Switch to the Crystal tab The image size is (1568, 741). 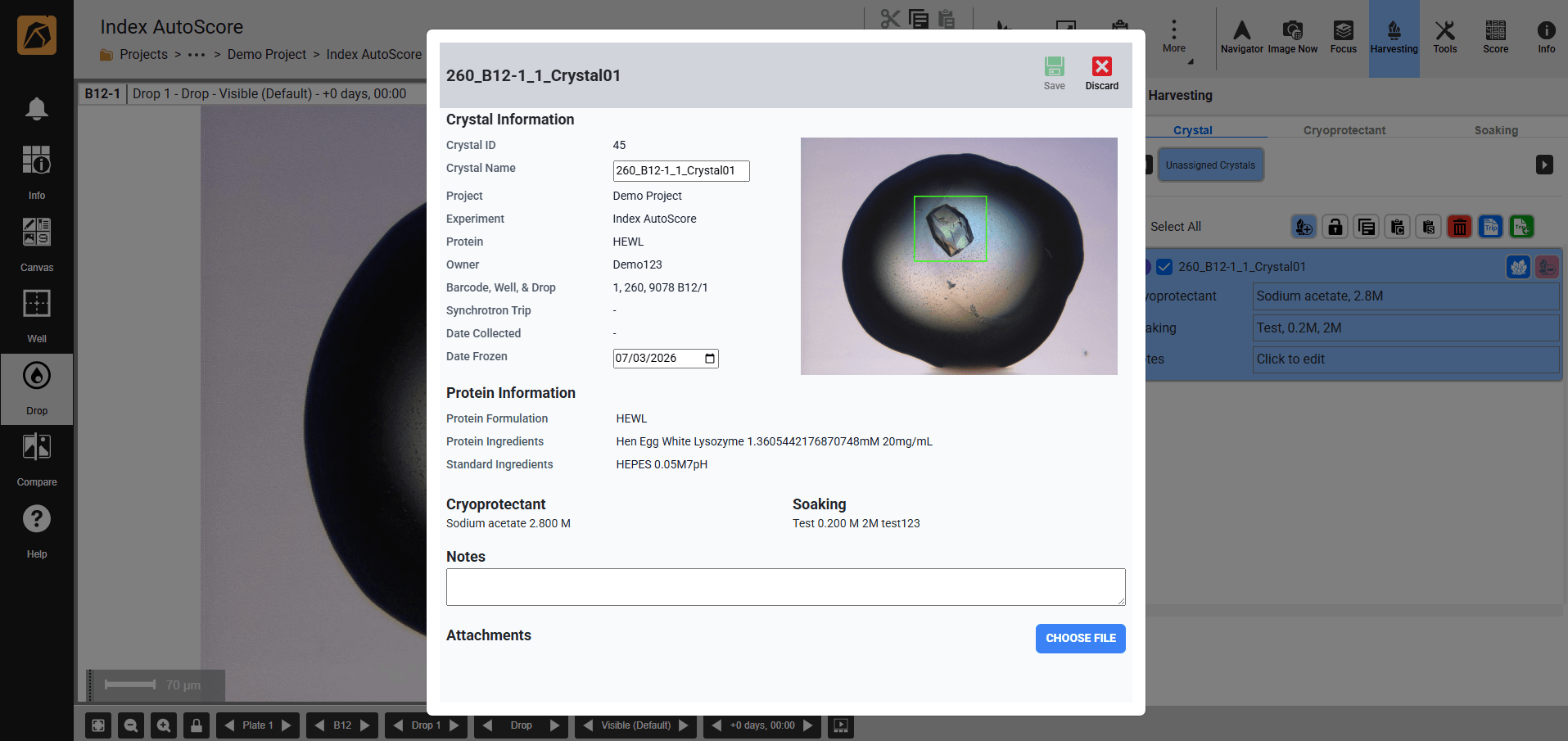pos(1192,130)
